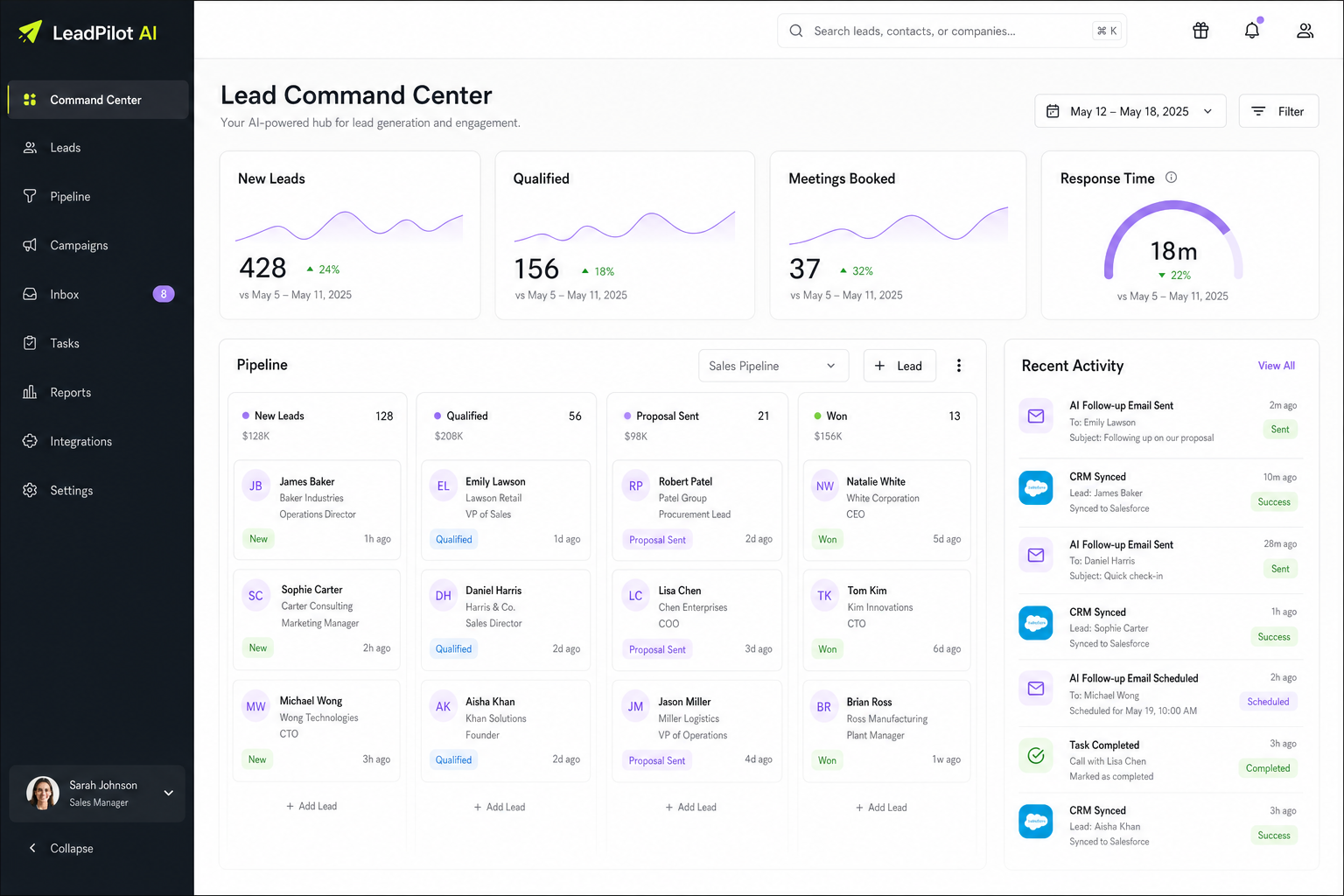The width and height of the screenshot is (1344, 896).
Task: Add Lead under Qualified column
Action: tap(500, 807)
